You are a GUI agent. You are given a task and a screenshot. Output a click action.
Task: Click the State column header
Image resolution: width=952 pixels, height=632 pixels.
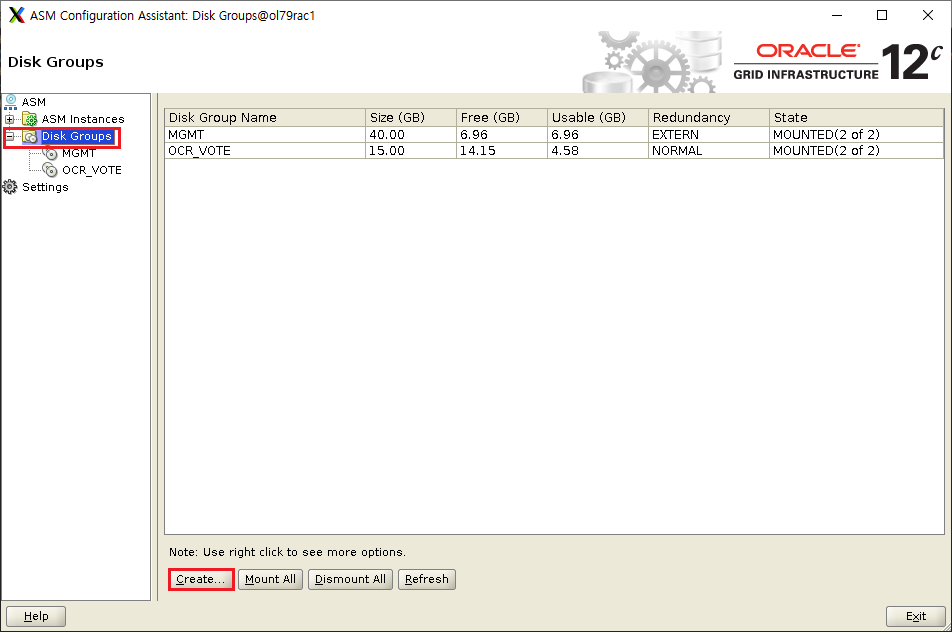(x=857, y=117)
